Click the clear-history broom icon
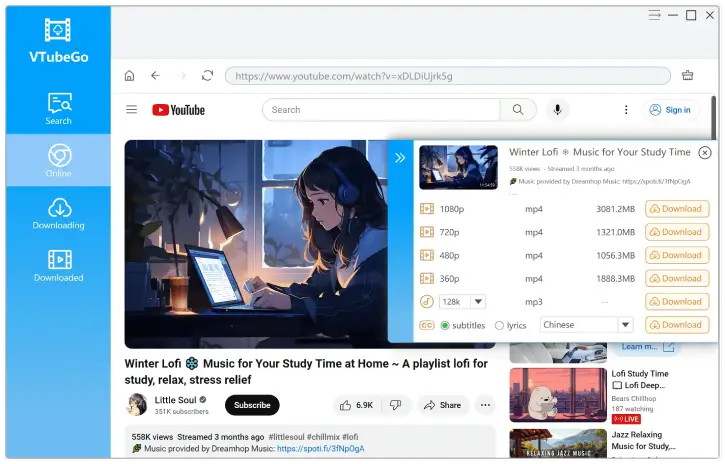 (x=688, y=75)
